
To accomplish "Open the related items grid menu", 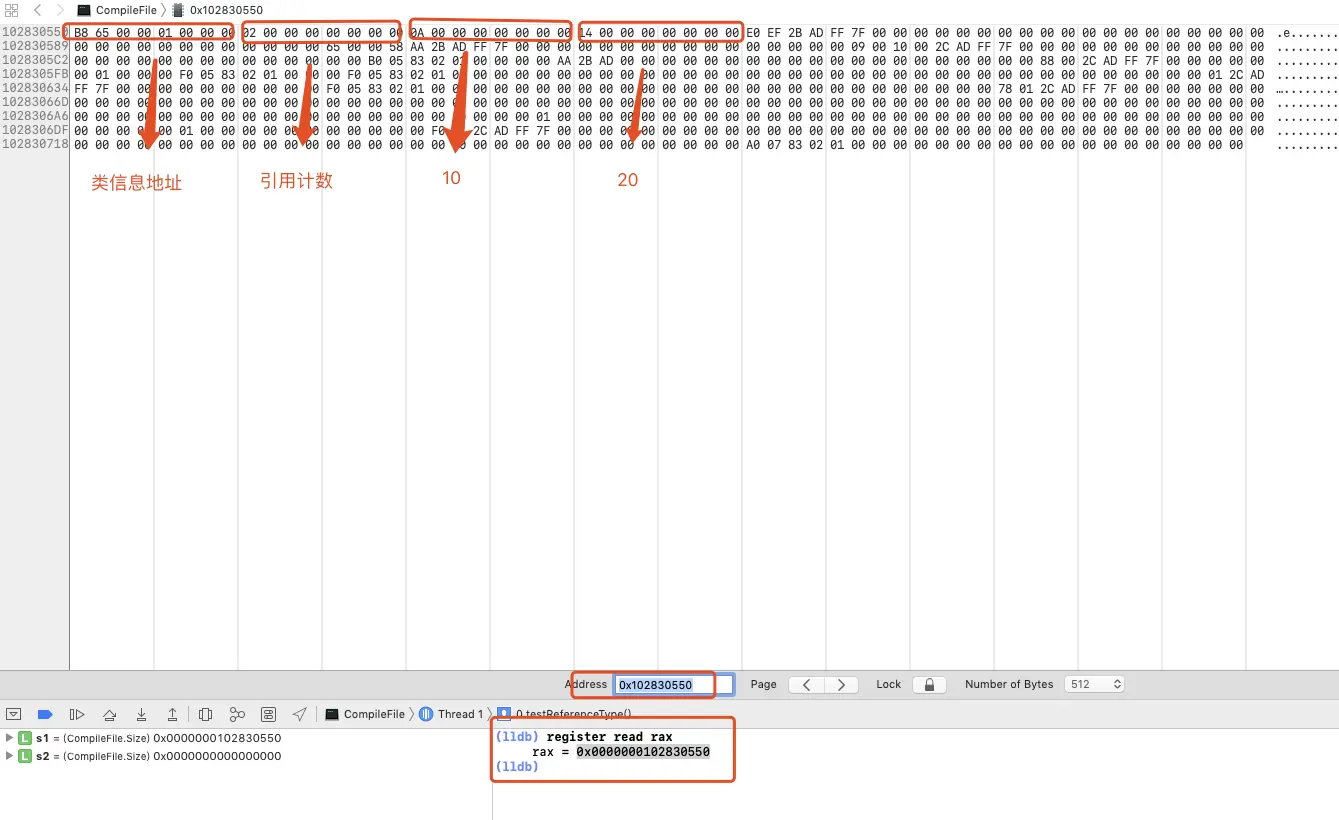I will pyautogui.click(x=12, y=9).
